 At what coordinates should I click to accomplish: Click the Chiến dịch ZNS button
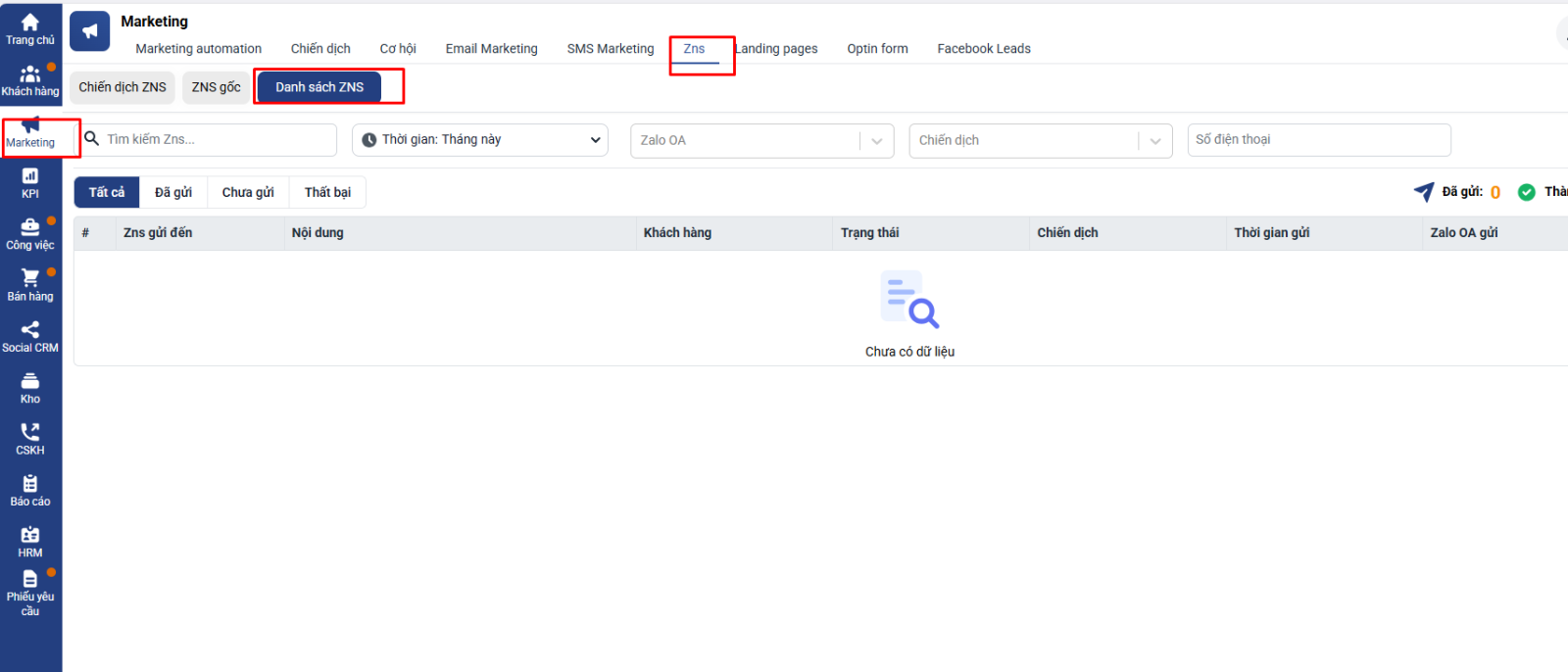click(122, 87)
